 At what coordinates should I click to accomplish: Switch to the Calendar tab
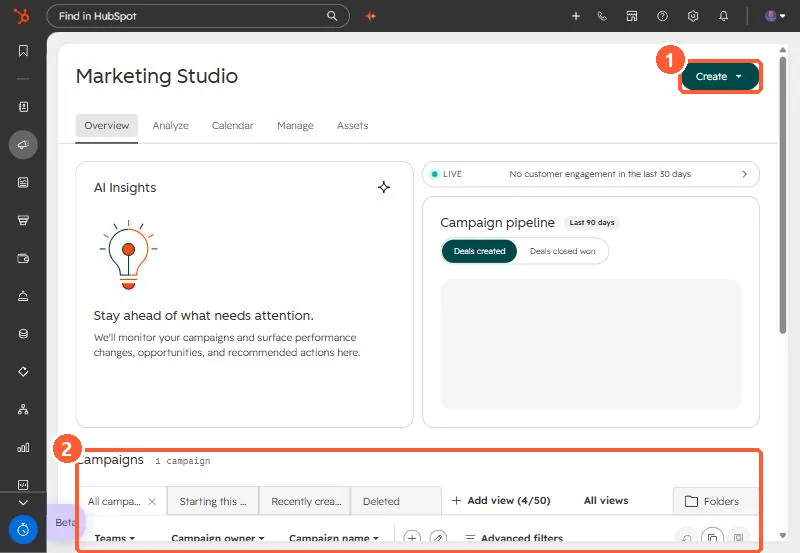click(232, 125)
